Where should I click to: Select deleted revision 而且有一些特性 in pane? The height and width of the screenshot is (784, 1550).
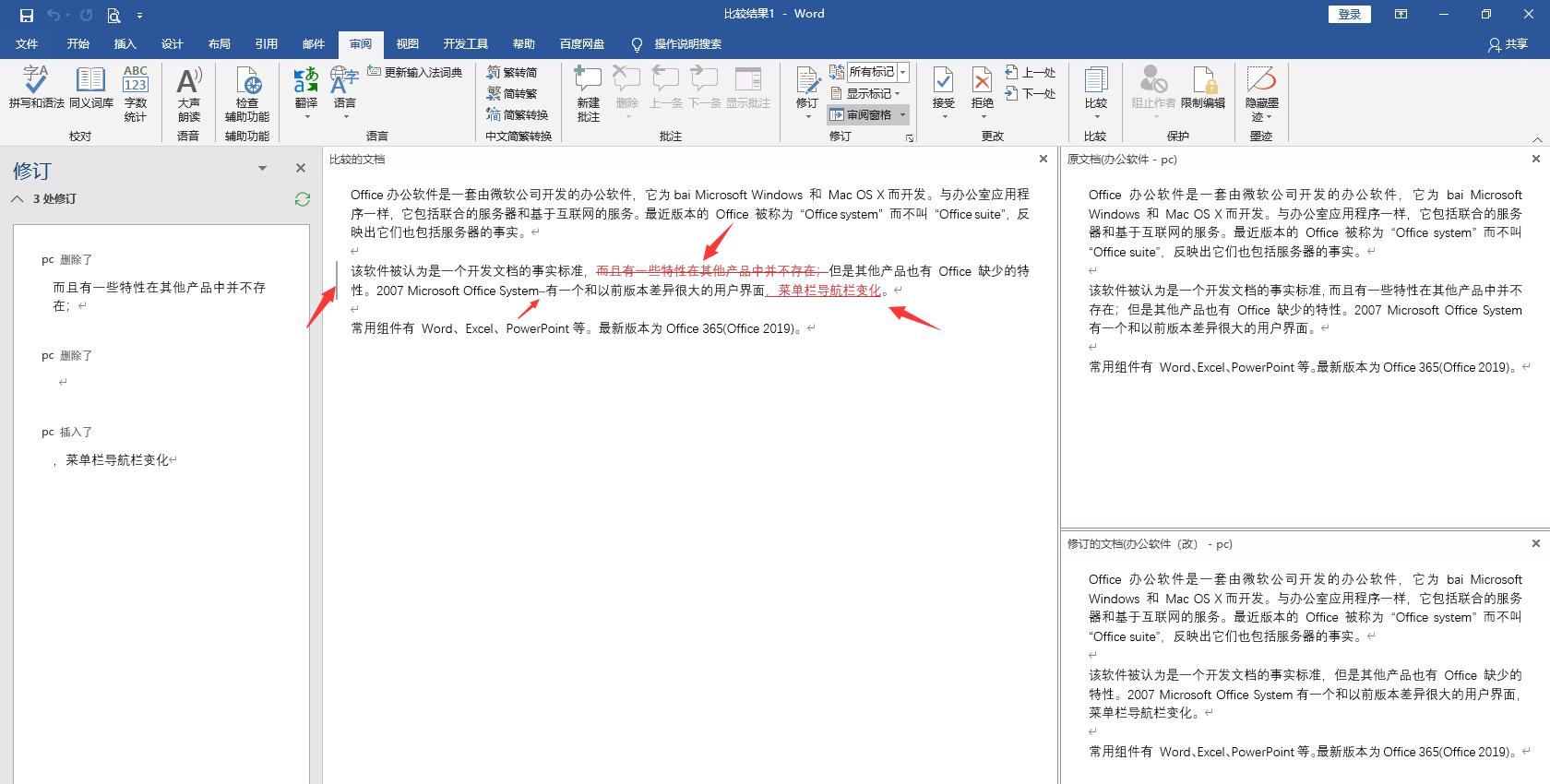(x=159, y=296)
